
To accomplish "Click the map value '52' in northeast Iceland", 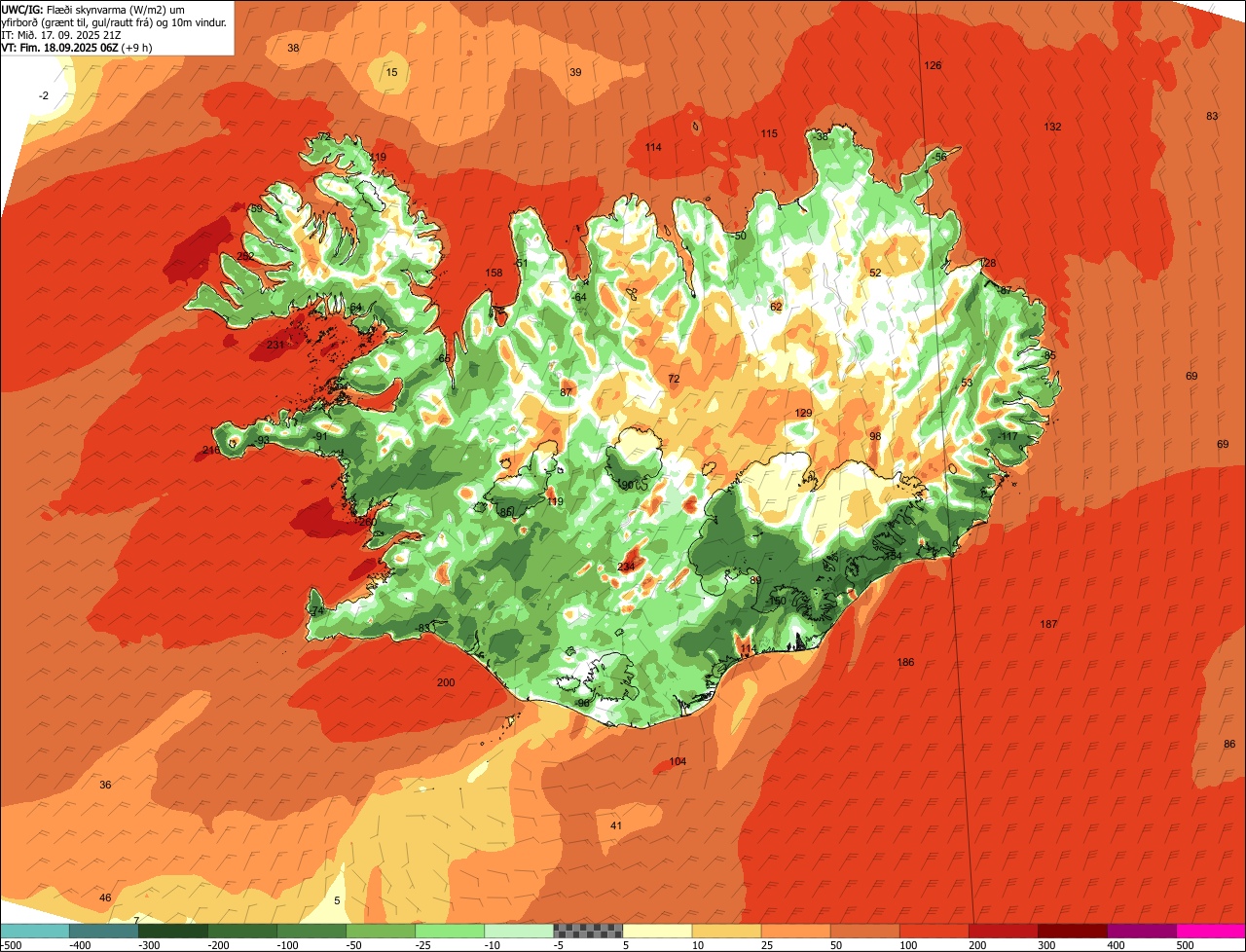I will tap(875, 273).
